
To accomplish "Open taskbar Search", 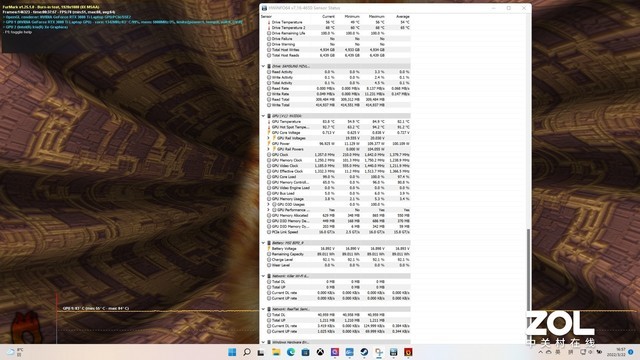I will [247, 352].
